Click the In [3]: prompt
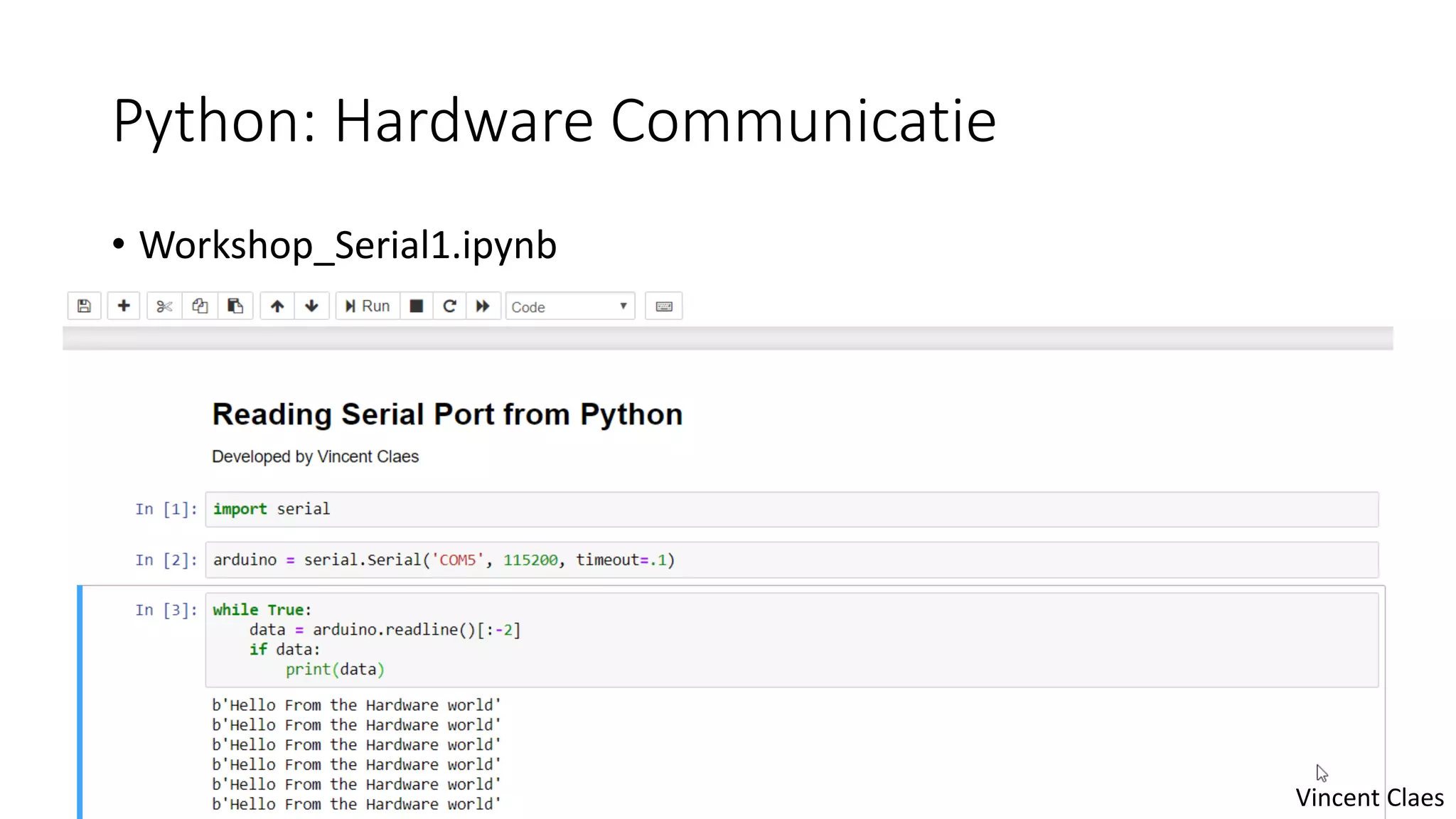Screen dimensions: 1456x819 166,610
